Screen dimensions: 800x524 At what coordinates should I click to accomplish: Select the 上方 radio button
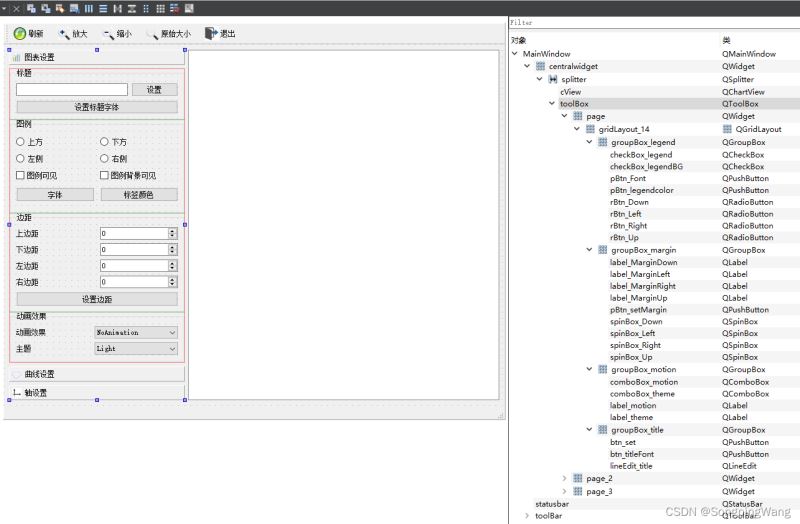click(21, 142)
